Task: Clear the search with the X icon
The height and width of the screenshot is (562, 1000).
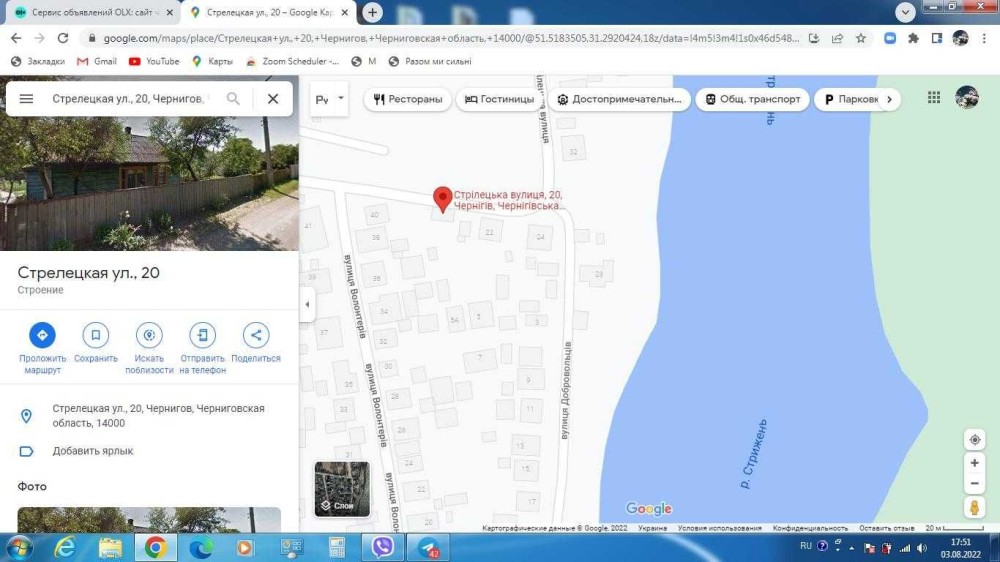Action: tap(272, 99)
